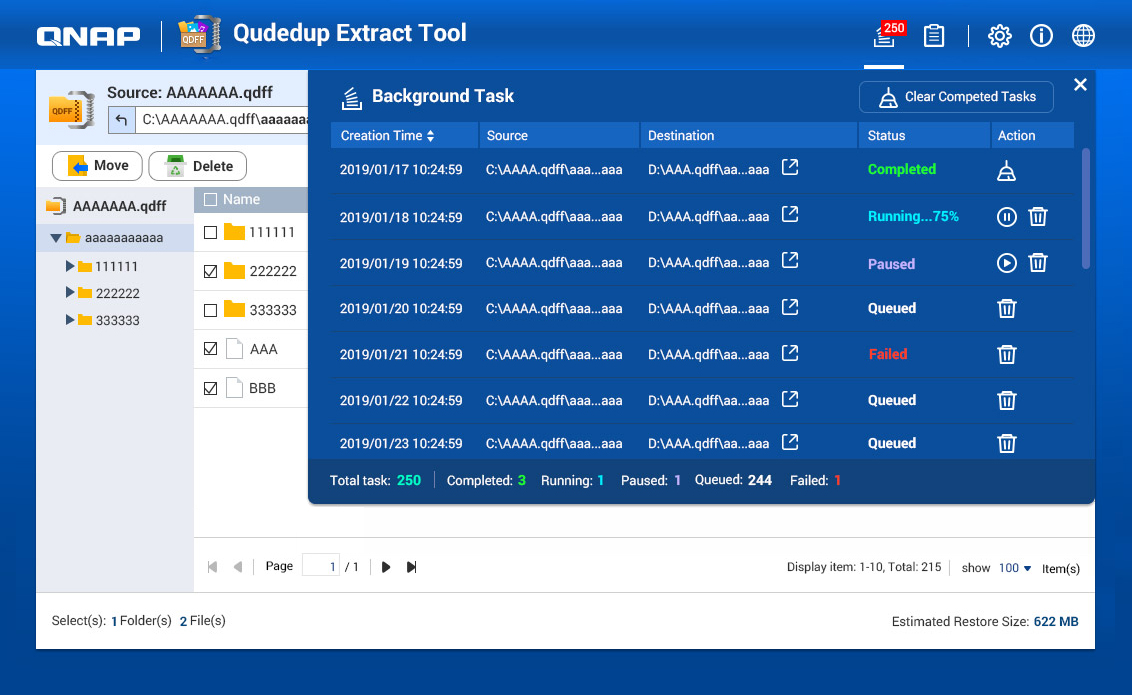
Task: Open the language globe icon
Action: [x=1083, y=35]
